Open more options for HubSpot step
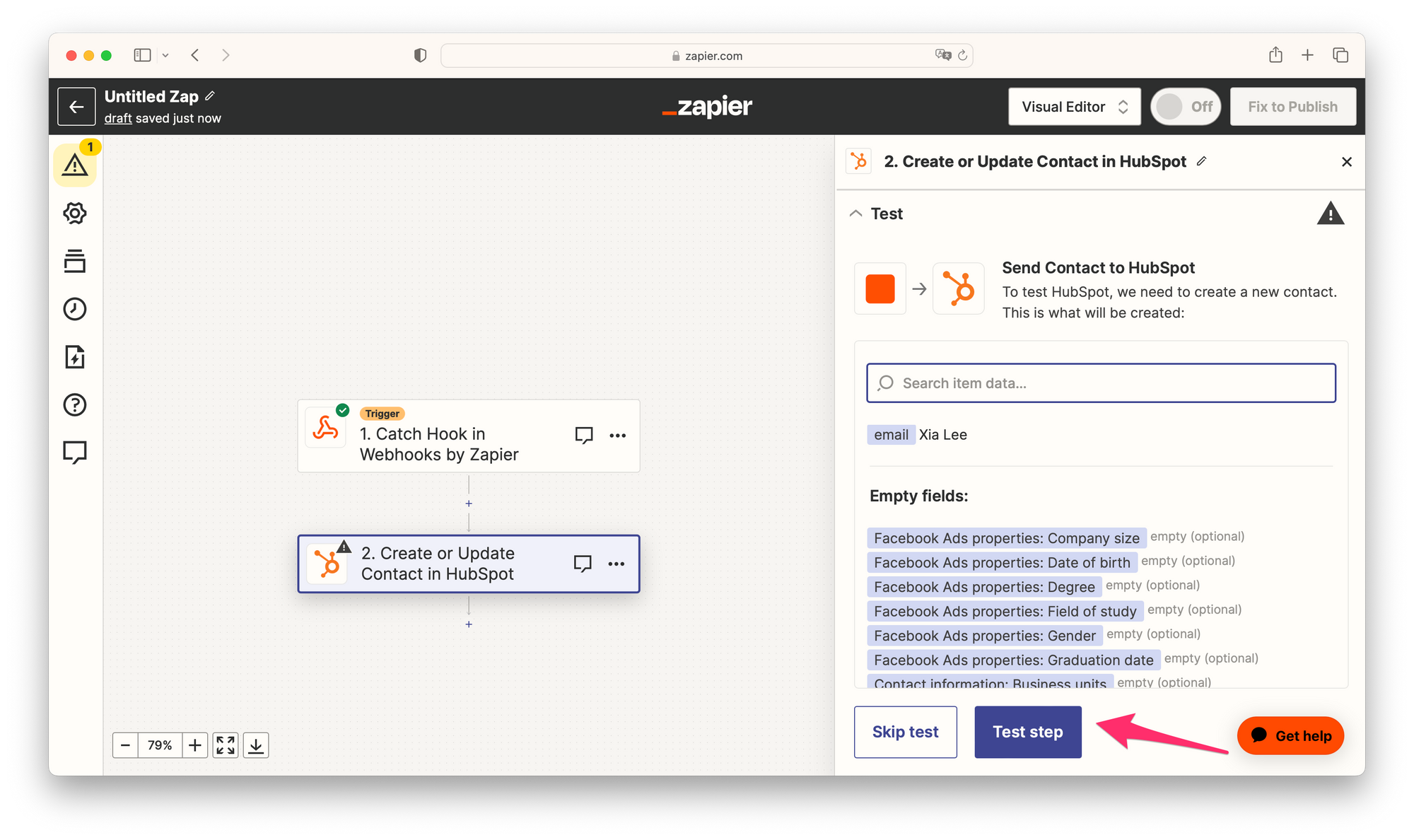 (x=617, y=564)
